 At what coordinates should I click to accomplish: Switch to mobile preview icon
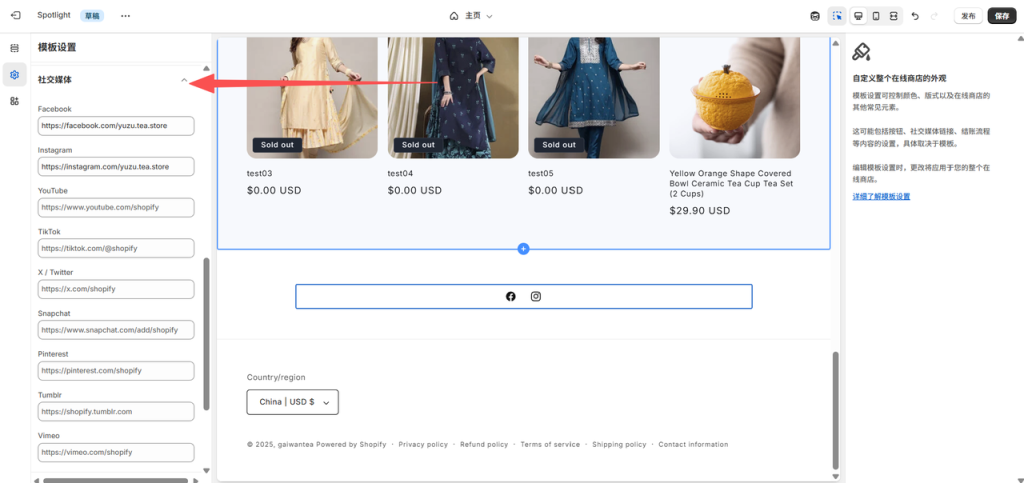[876, 16]
